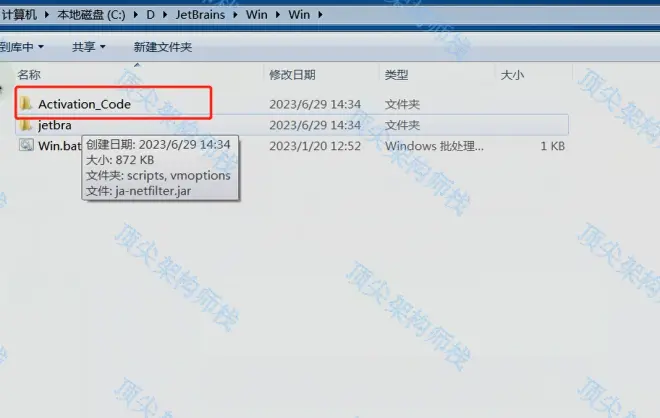Click the Windows 批处理 type cell
This screenshot has height=418, width=660.
click(434, 146)
